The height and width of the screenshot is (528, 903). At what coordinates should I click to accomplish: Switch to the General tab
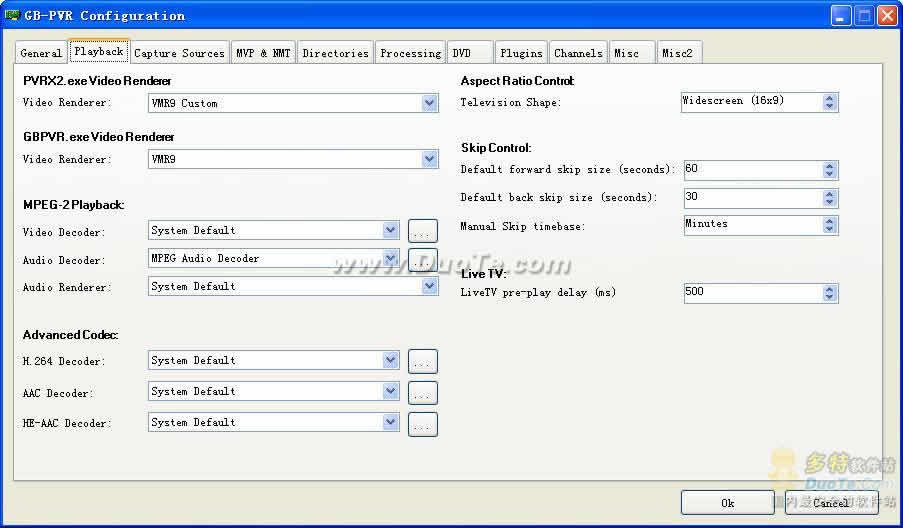[40, 52]
